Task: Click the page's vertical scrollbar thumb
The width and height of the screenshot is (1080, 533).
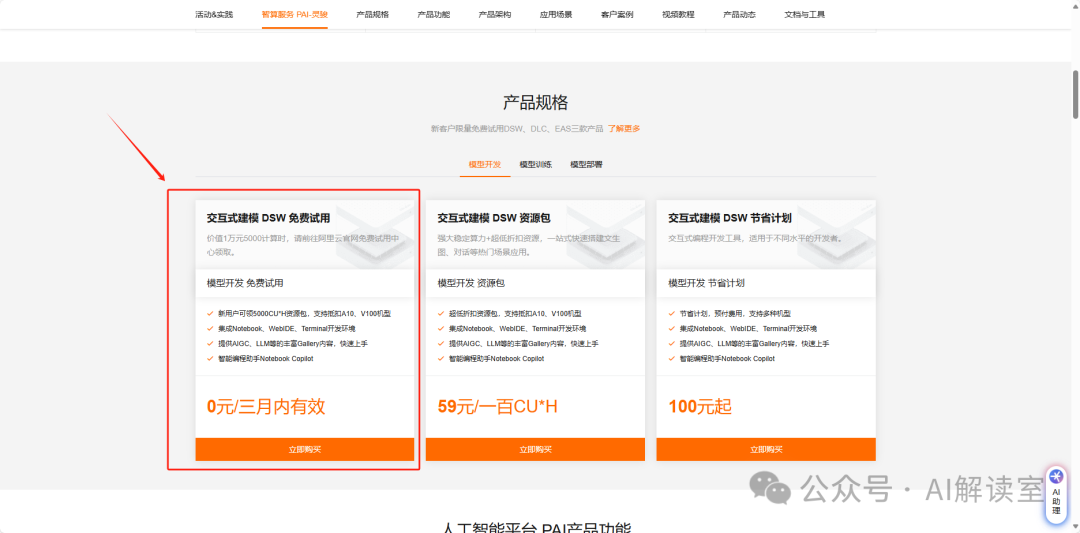Action: (x=1074, y=94)
